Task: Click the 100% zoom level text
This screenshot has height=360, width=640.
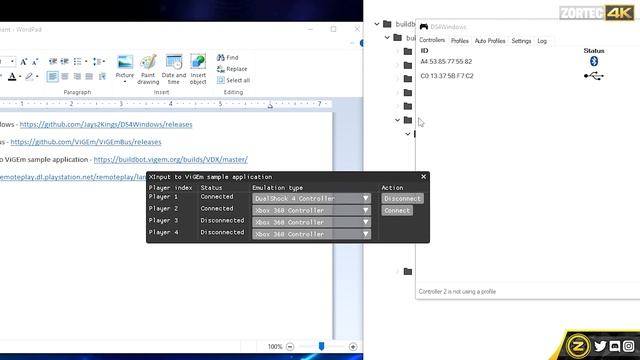Action: (x=275, y=347)
